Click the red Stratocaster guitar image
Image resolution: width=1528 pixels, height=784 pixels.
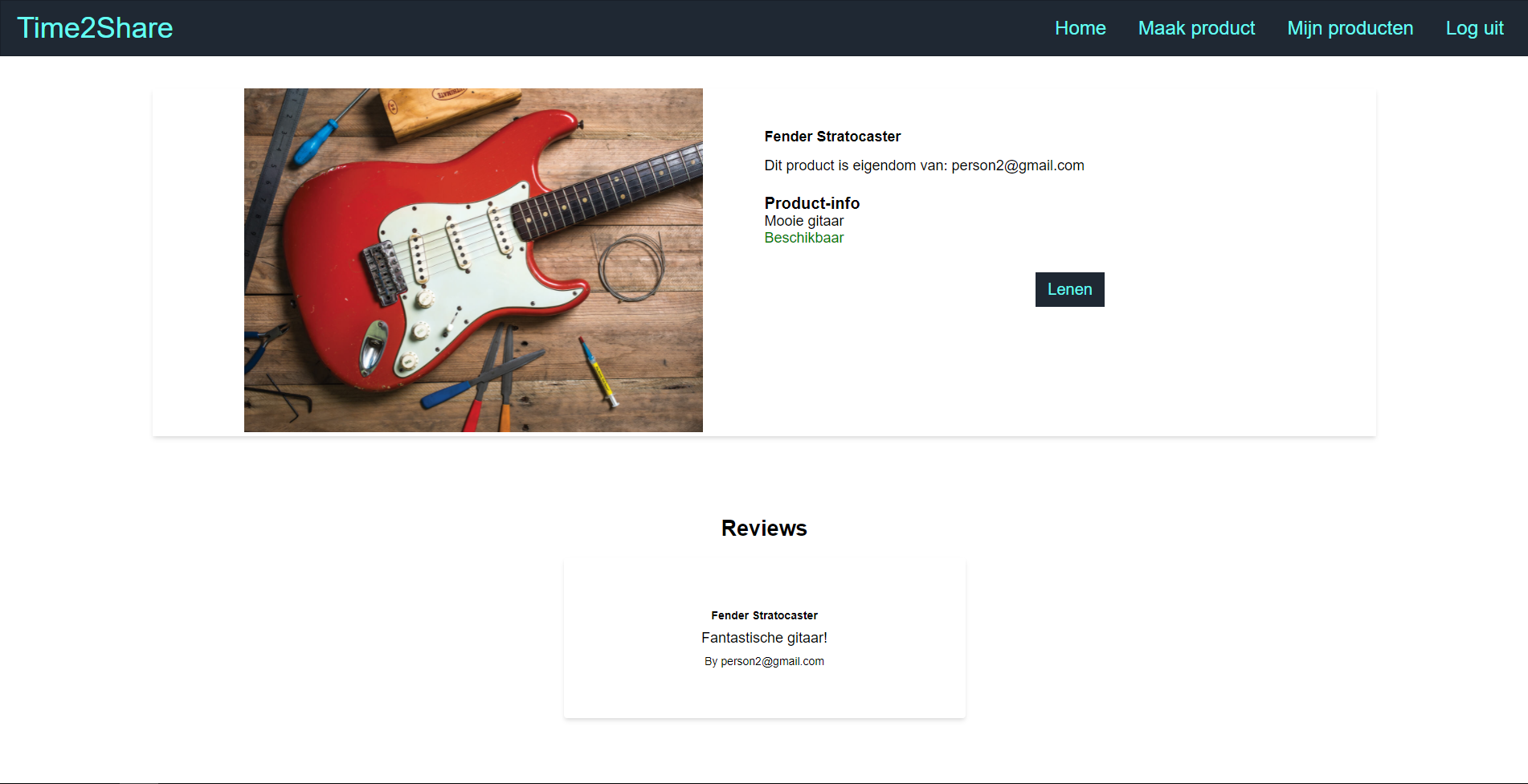pos(473,260)
